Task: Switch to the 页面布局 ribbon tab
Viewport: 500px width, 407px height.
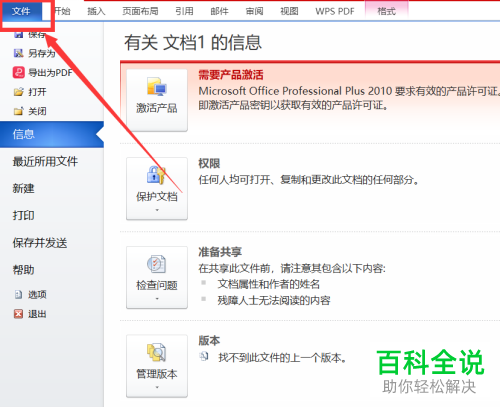Action: click(x=140, y=11)
